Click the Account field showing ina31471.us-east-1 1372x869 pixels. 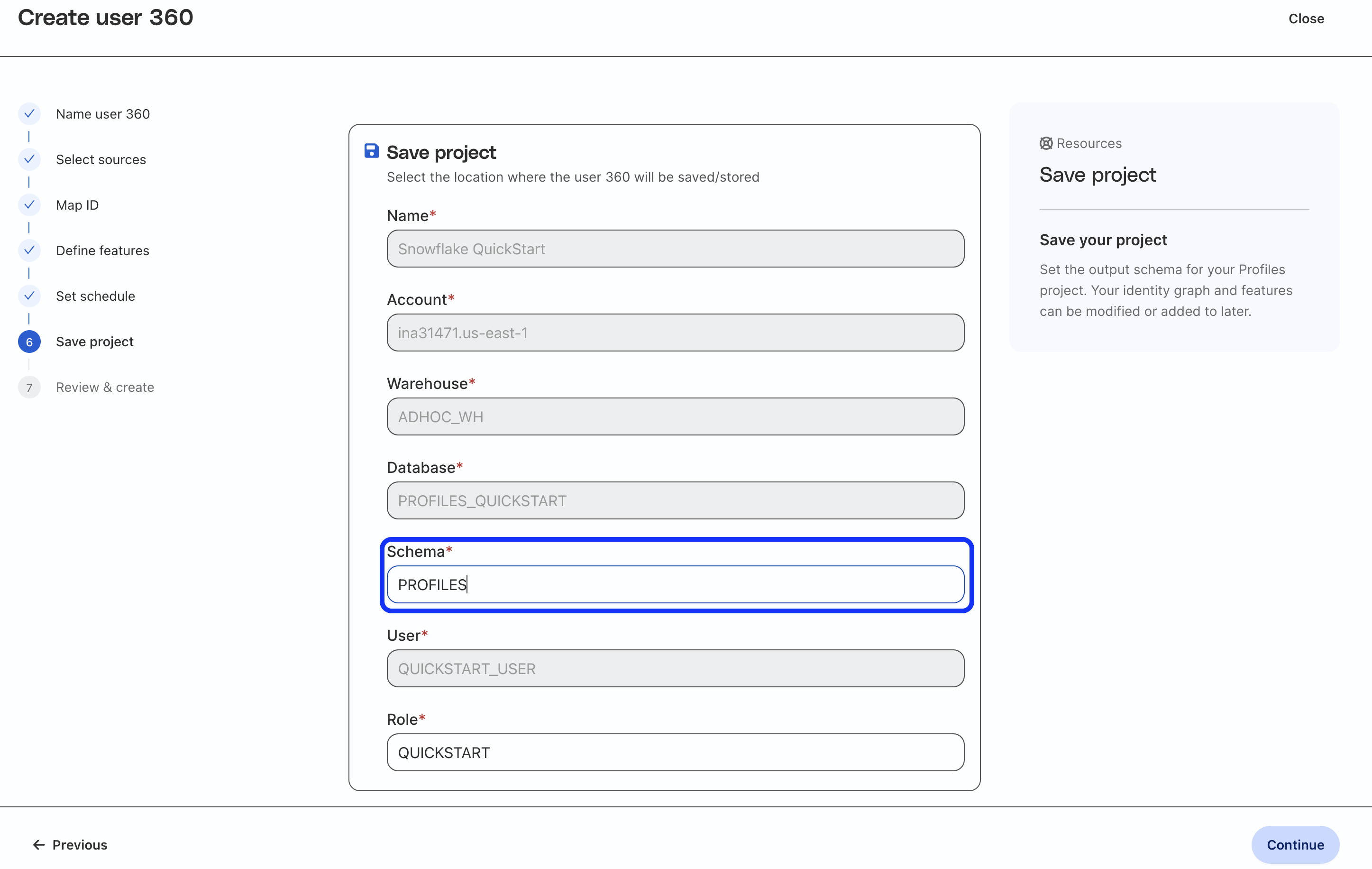pyautogui.click(x=675, y=333)
